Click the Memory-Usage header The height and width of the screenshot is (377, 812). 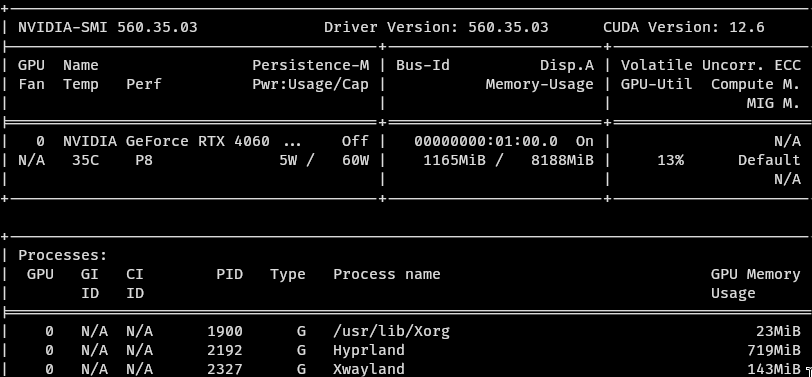pos(540,84)
